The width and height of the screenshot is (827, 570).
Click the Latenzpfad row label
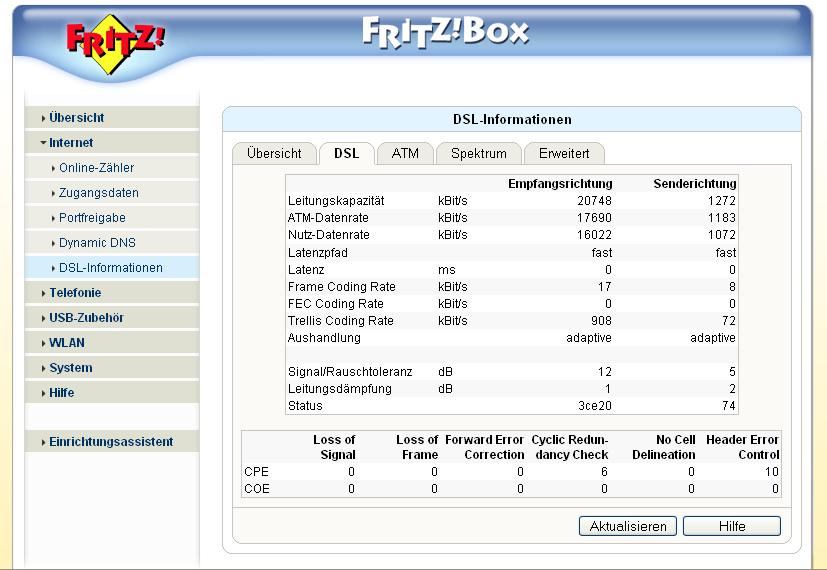point(318,253)
